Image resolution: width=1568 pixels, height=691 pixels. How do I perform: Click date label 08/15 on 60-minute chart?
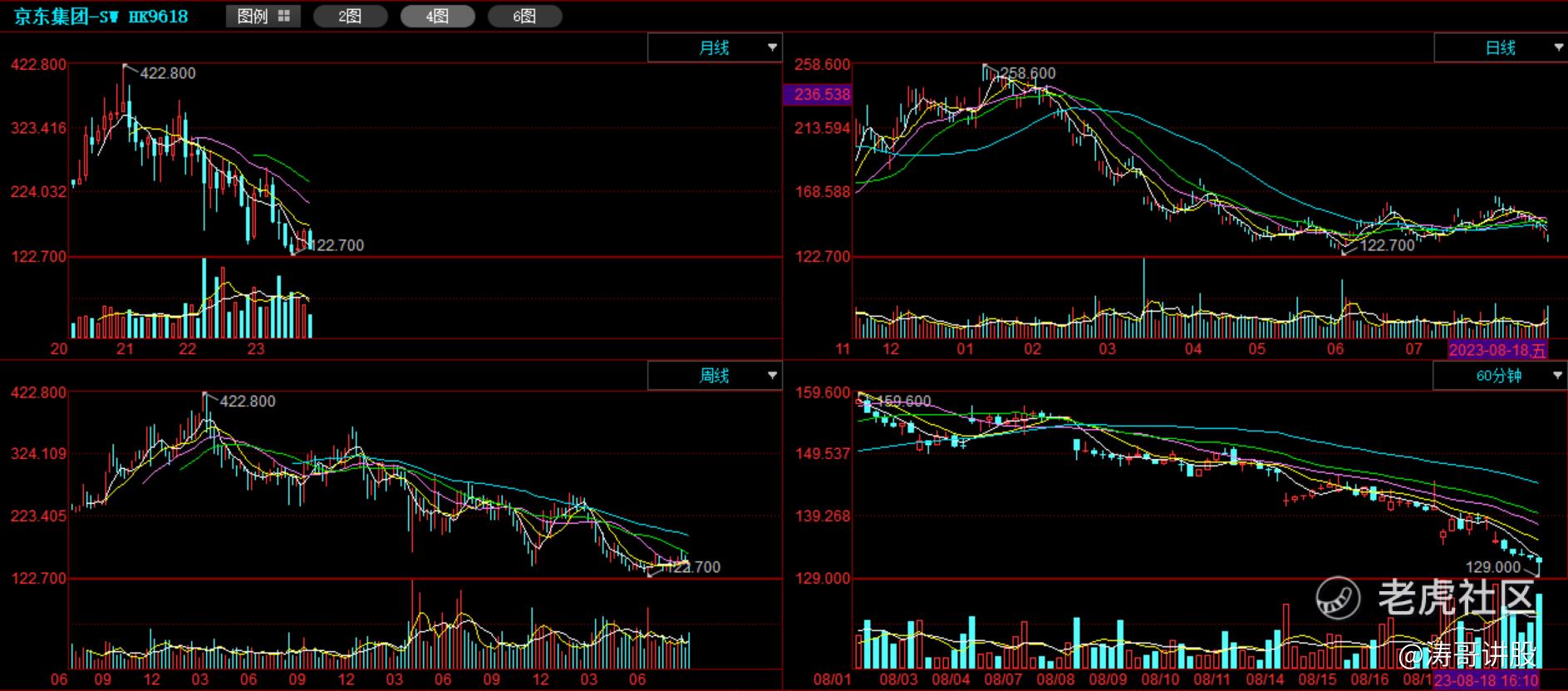1317,679
